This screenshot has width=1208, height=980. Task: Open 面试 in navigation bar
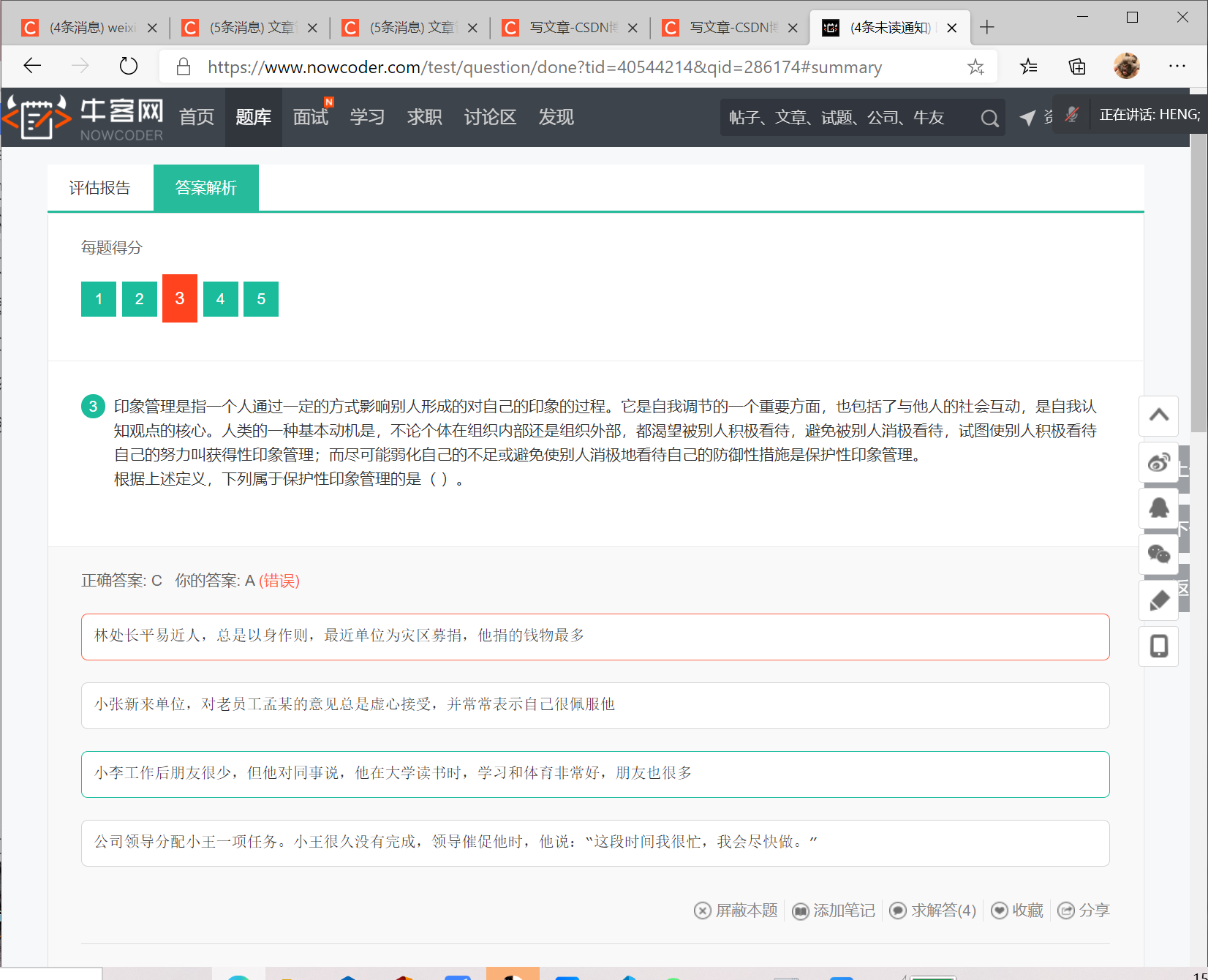click(311, 117)
